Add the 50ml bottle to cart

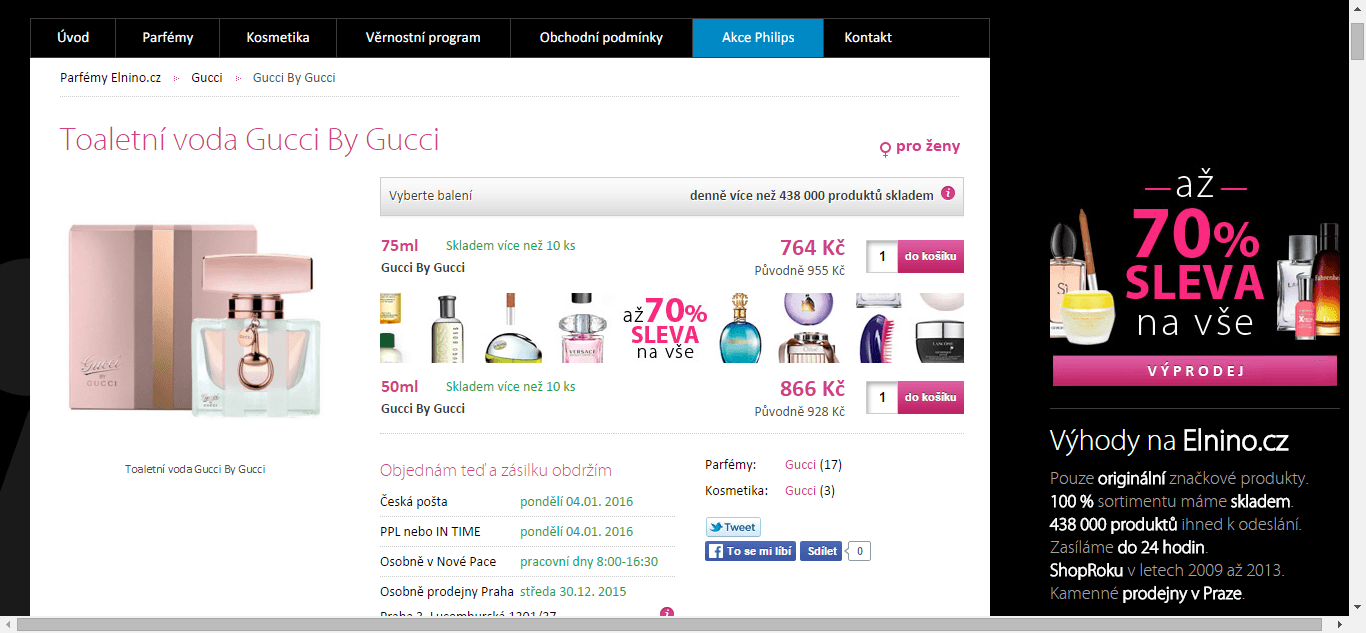[931, 397]
